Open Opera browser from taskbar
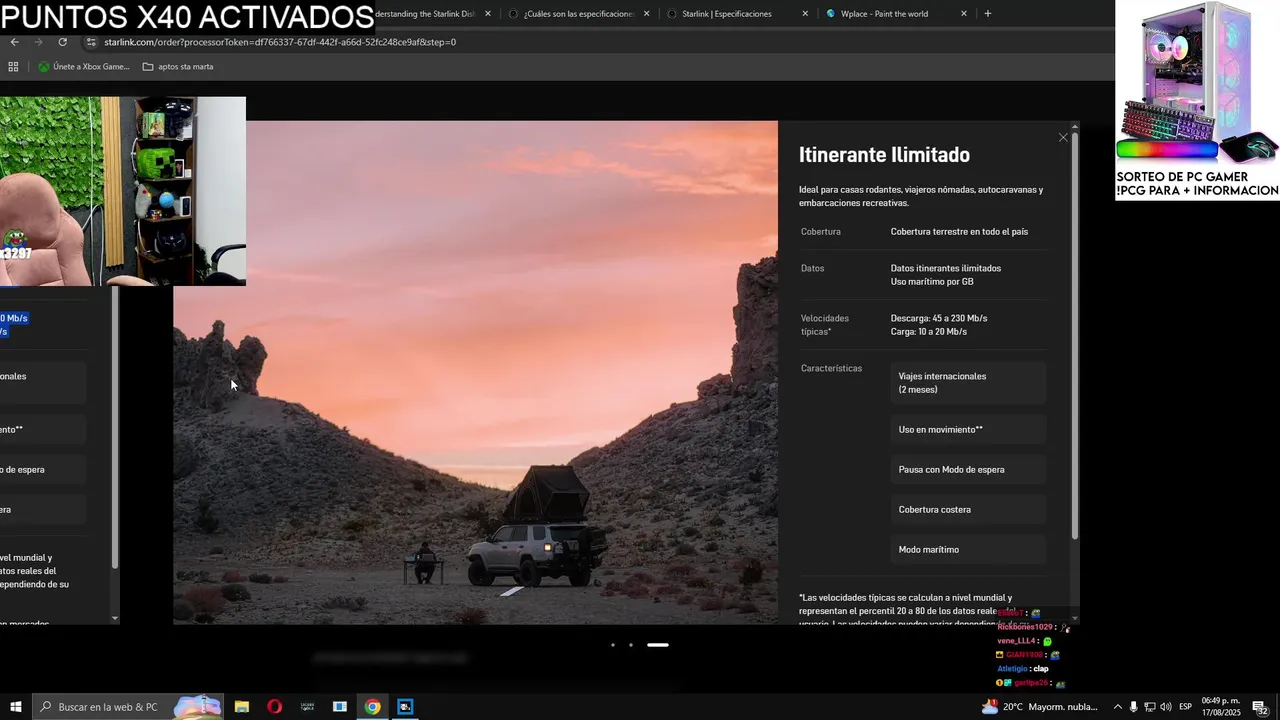1280x720 pixels. [x=274, y=707]
